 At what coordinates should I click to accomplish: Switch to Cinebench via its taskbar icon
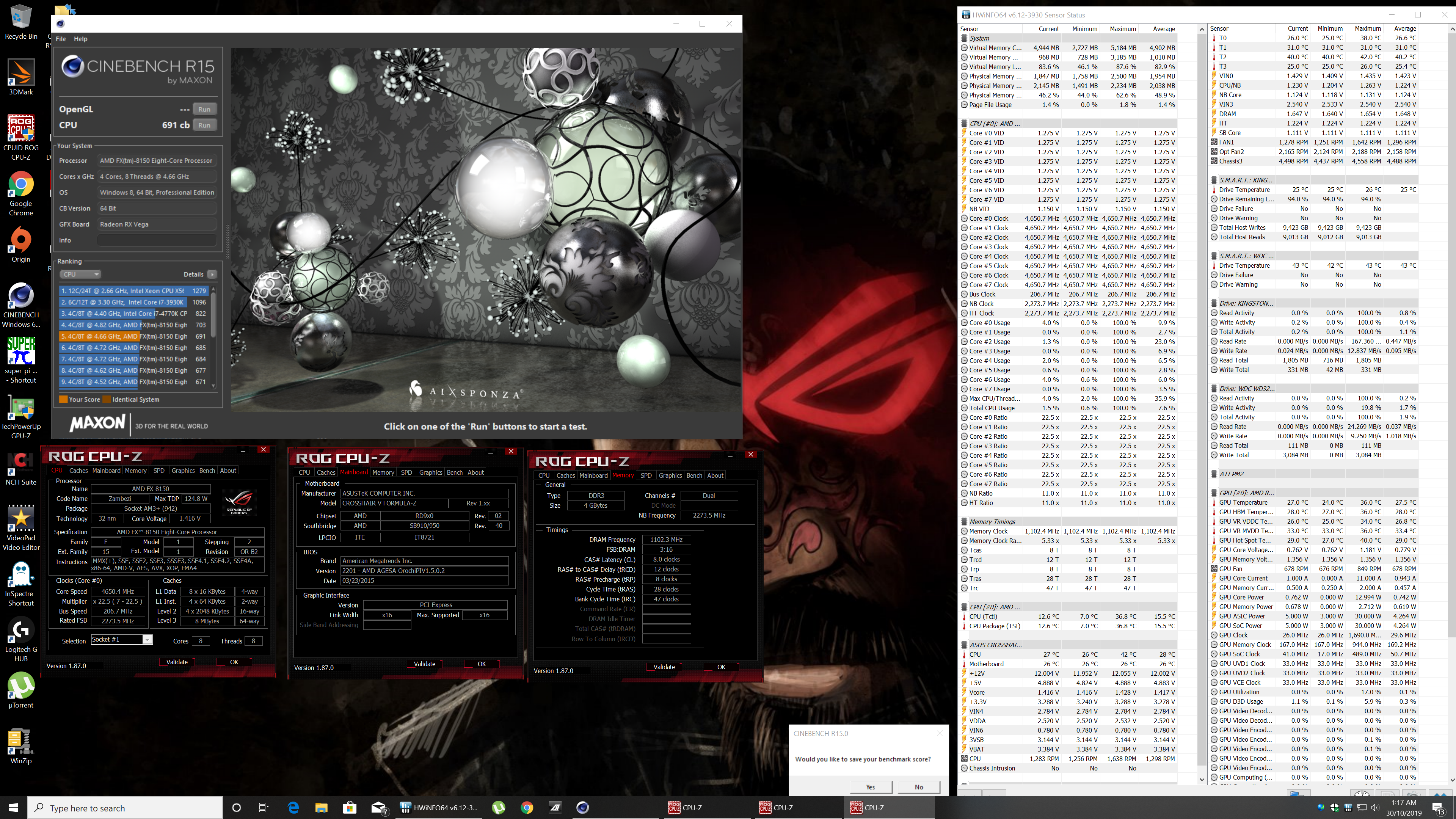[x=582, y=808]
